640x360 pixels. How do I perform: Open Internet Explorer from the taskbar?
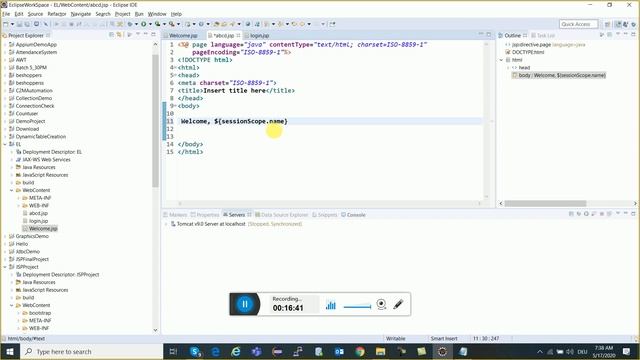tap(236, 351)
